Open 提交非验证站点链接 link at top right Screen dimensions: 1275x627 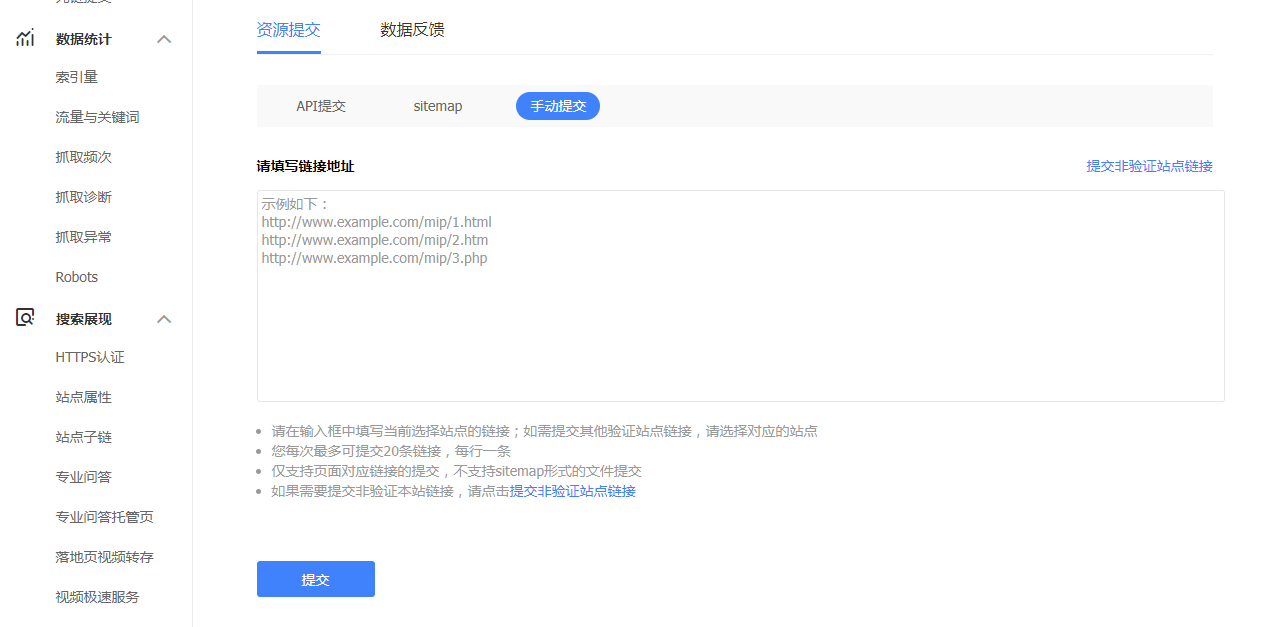coord(1149,166)
